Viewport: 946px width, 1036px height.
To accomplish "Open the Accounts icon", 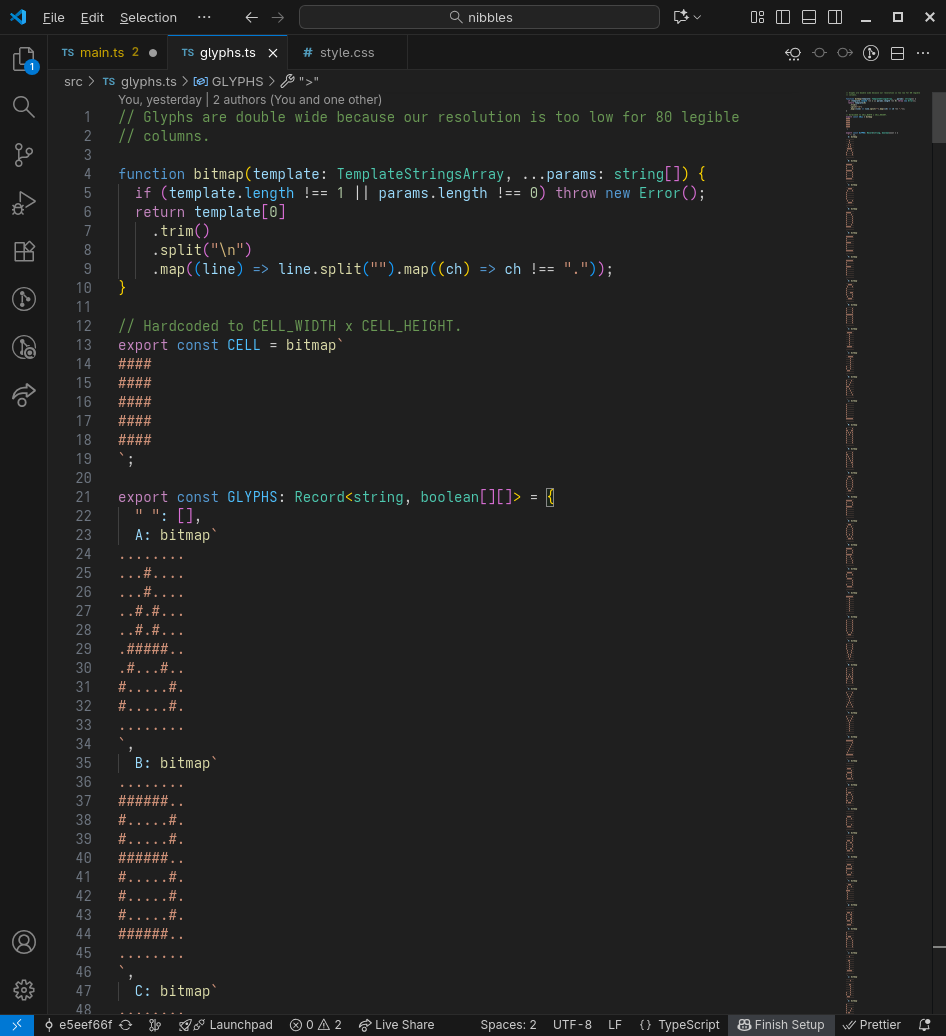I will click(24, 942).
